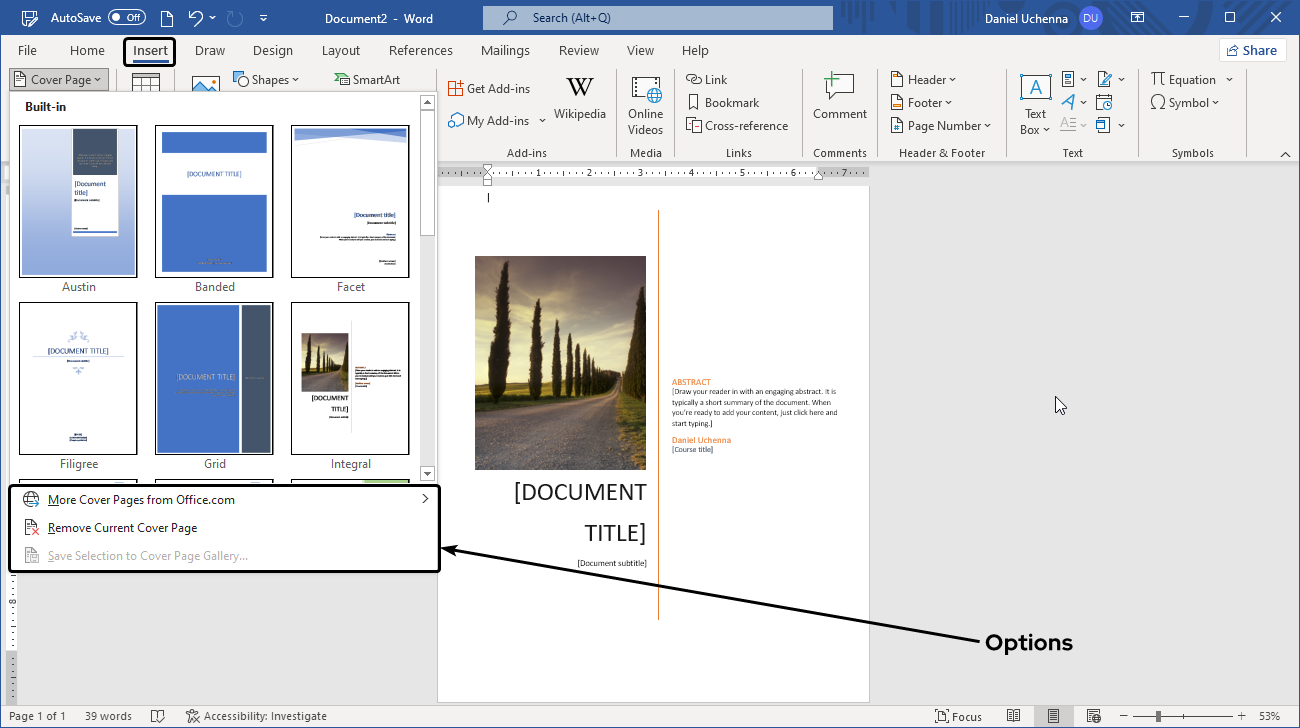The width and height of the screenshot is (1300, 728).
Task: Open the Text Box tool
Action: [1035, 105]
